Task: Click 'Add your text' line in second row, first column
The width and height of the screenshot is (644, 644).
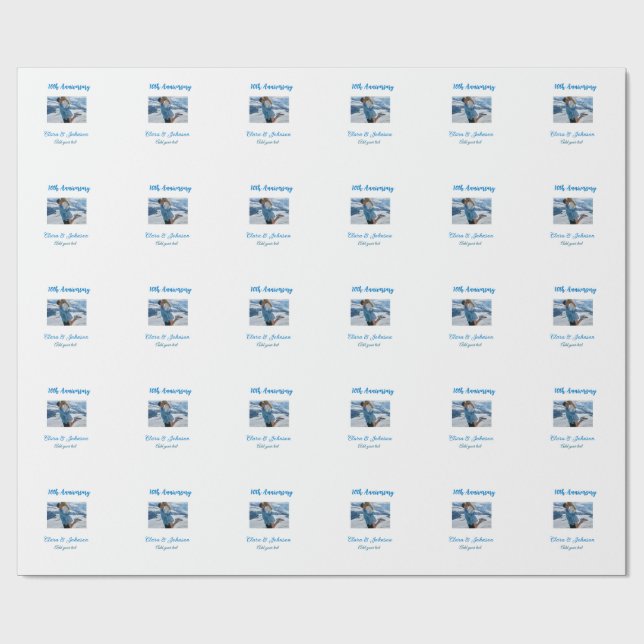Action: 66,243
